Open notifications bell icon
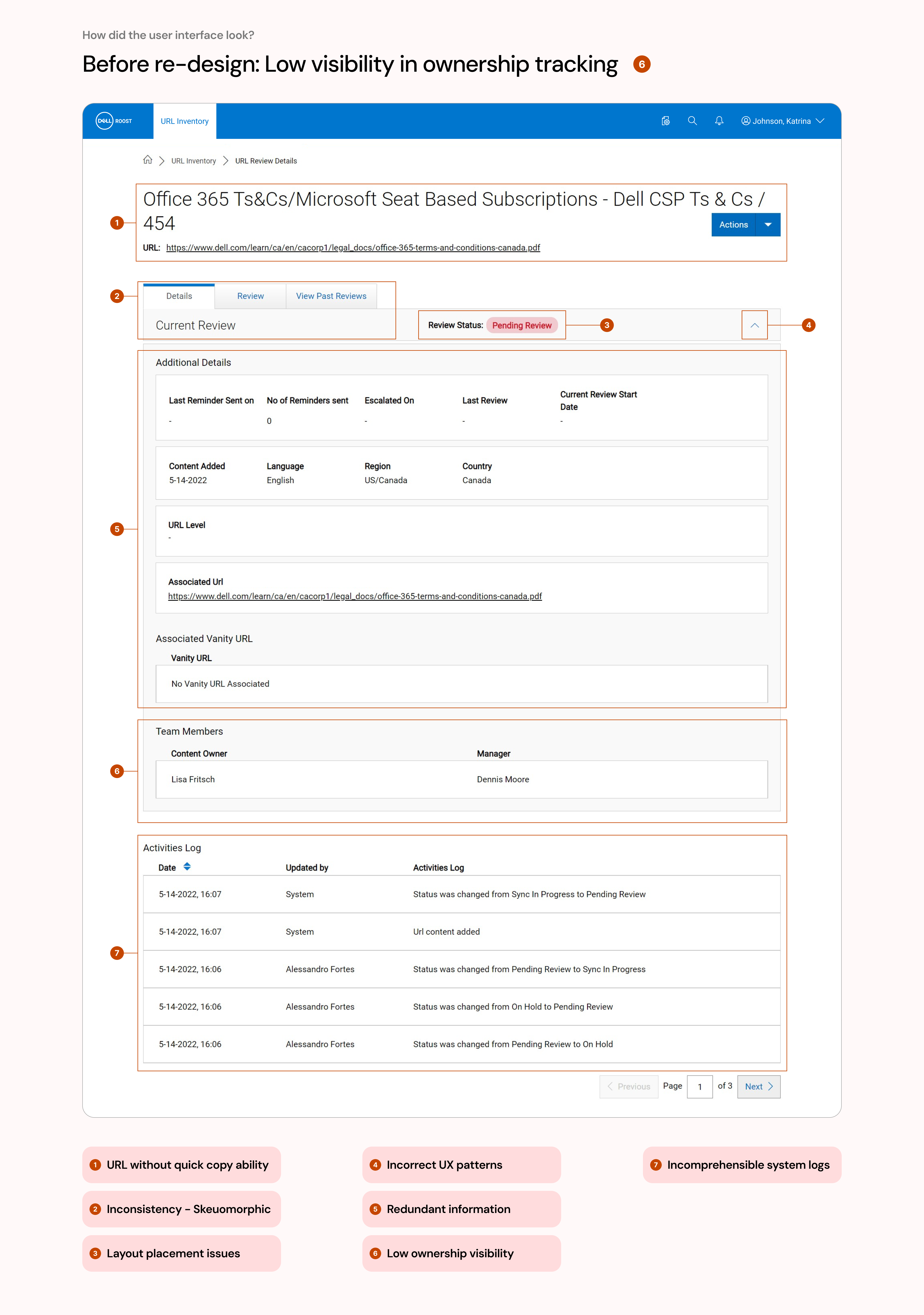 (x=719, y=121)
